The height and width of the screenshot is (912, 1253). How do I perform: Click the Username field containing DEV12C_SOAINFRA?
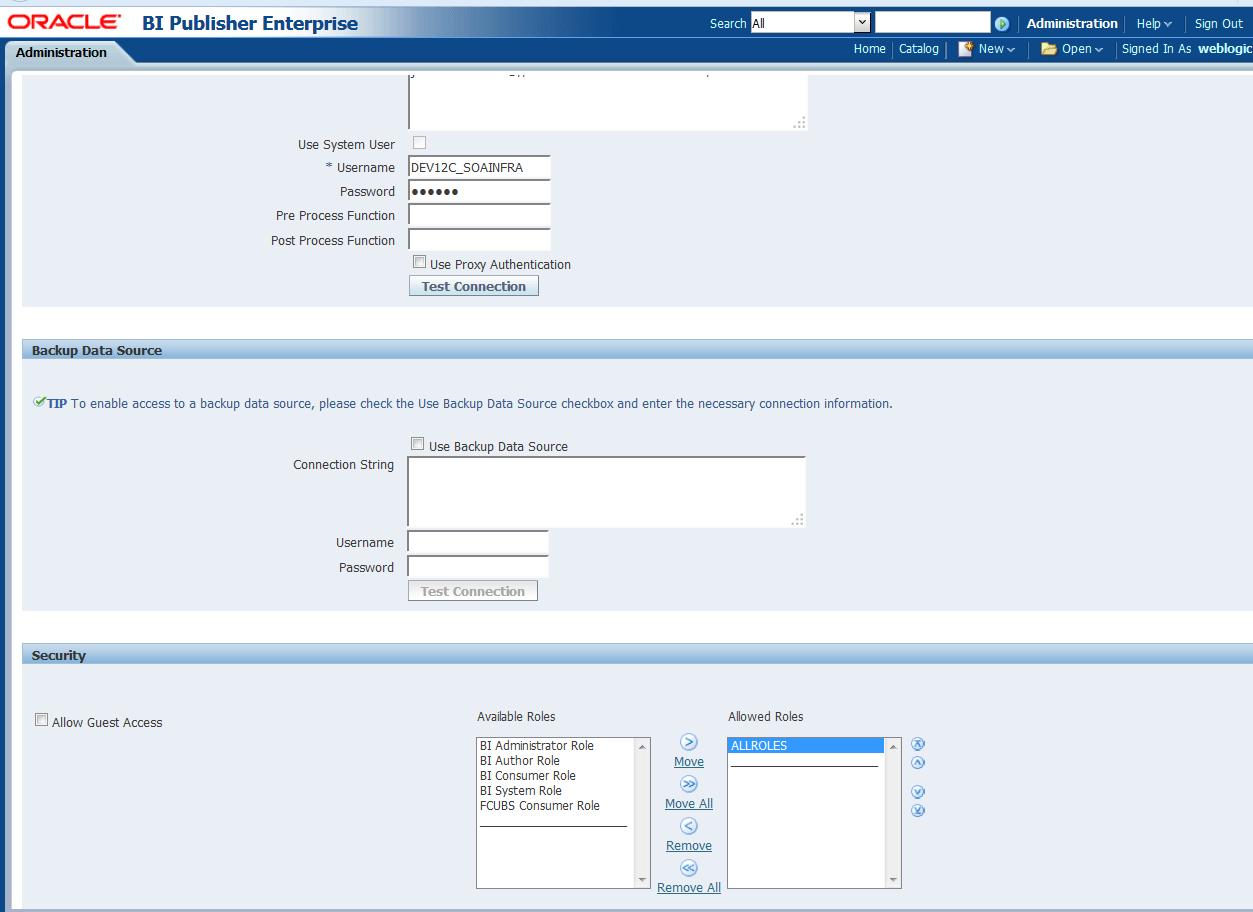pyautogui.click(x=480, y=167)
